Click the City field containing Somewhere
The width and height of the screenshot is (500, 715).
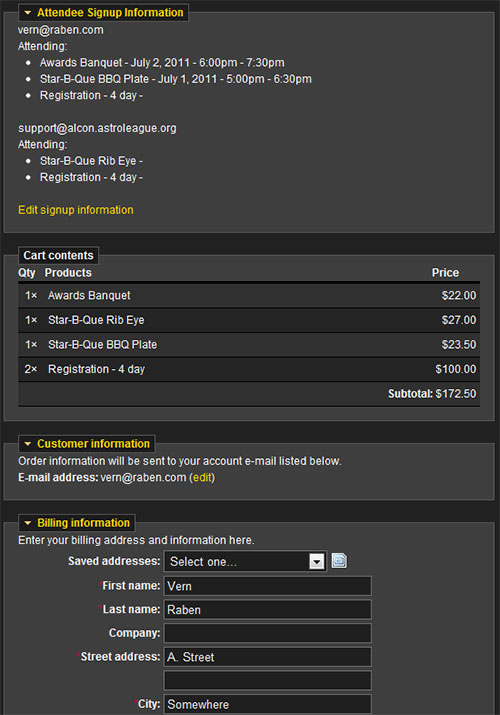pyautogui.click(x=268, y=705)
